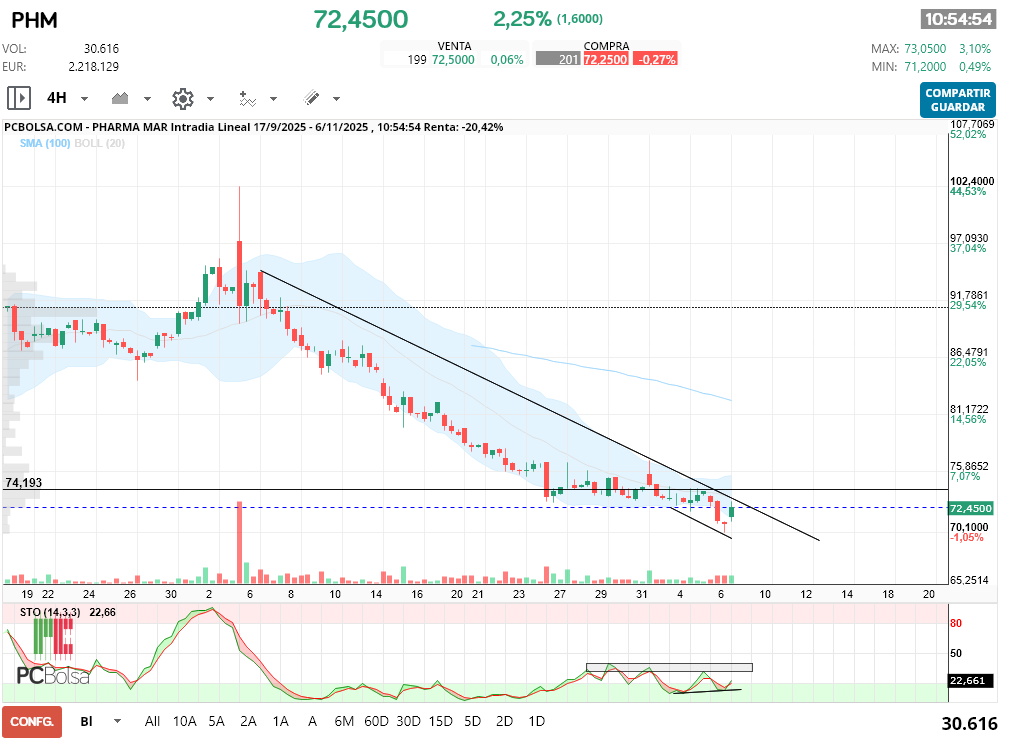Select the pencil drawing tools icon
This screenshot has height=743, width=1011.
click(311, 98)
